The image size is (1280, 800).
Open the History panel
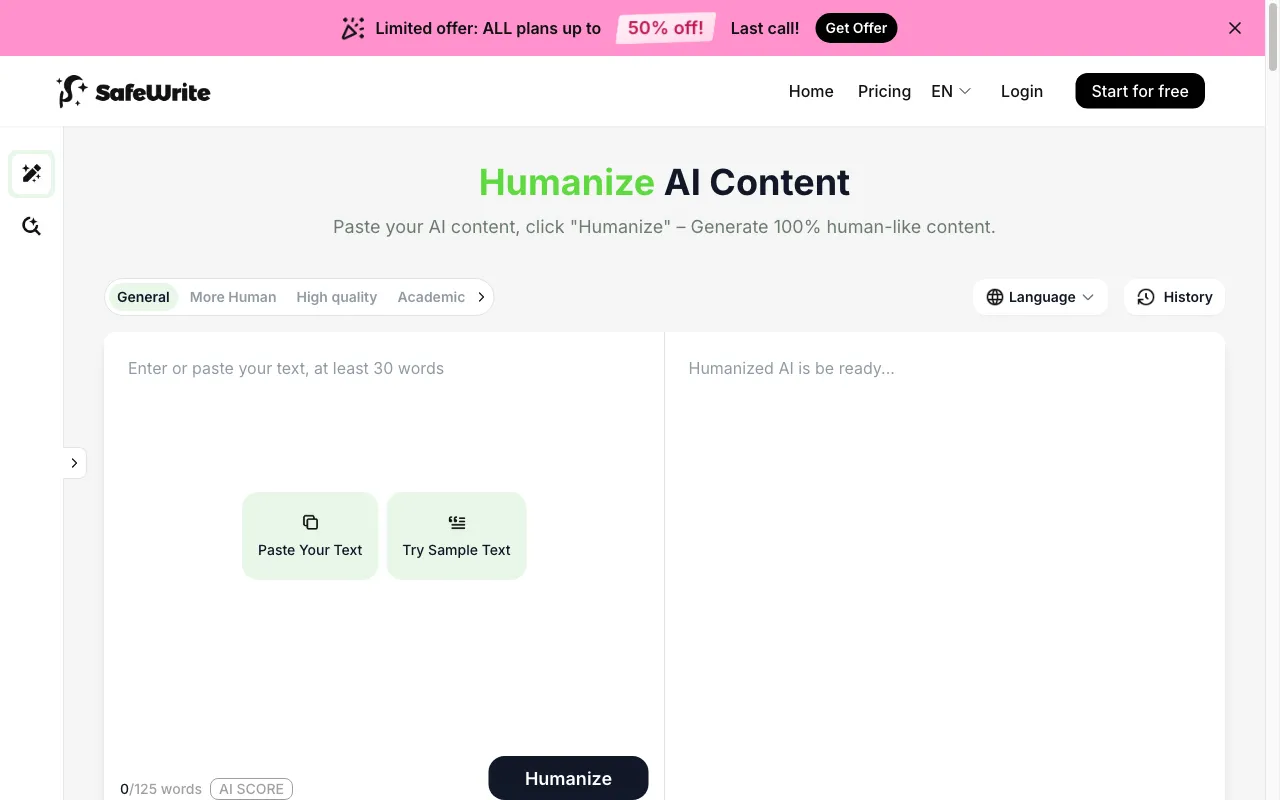pos(1174,297)
